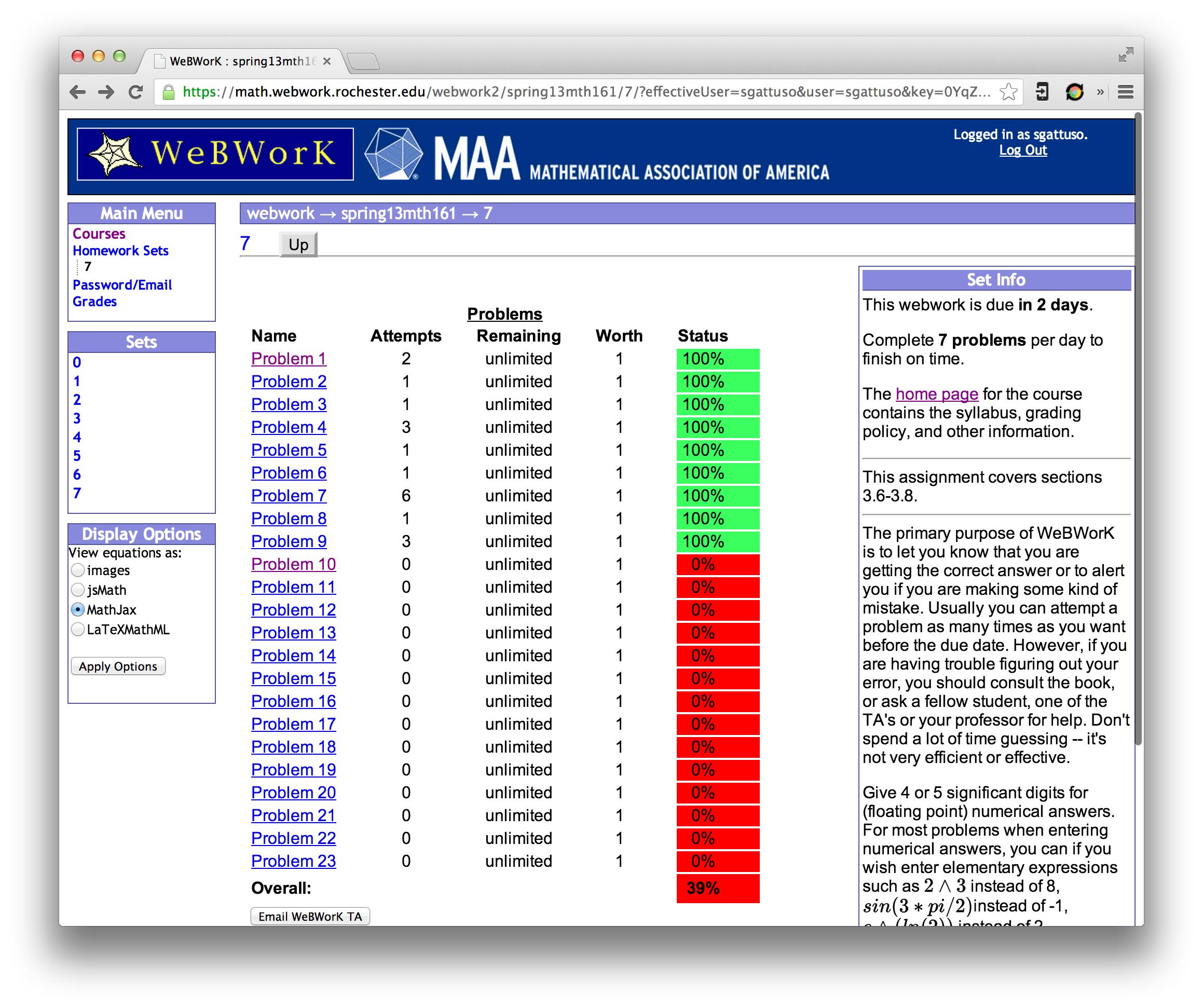Open set 4 in Sets list
This screenshot has width=1203, height=1008.
[77, 437]
